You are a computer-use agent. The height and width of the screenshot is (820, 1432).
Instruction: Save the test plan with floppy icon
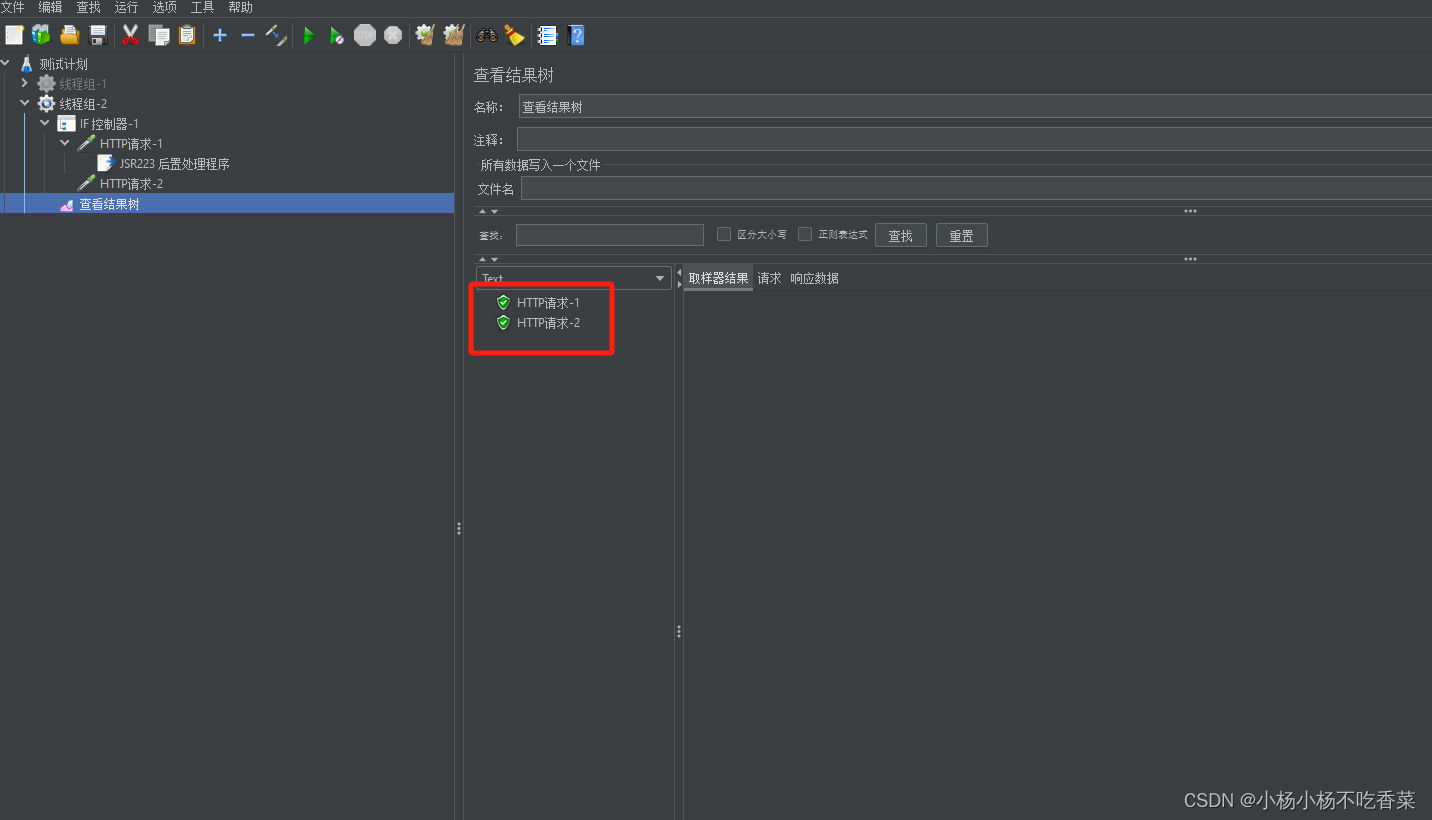[x=98, y=35]
